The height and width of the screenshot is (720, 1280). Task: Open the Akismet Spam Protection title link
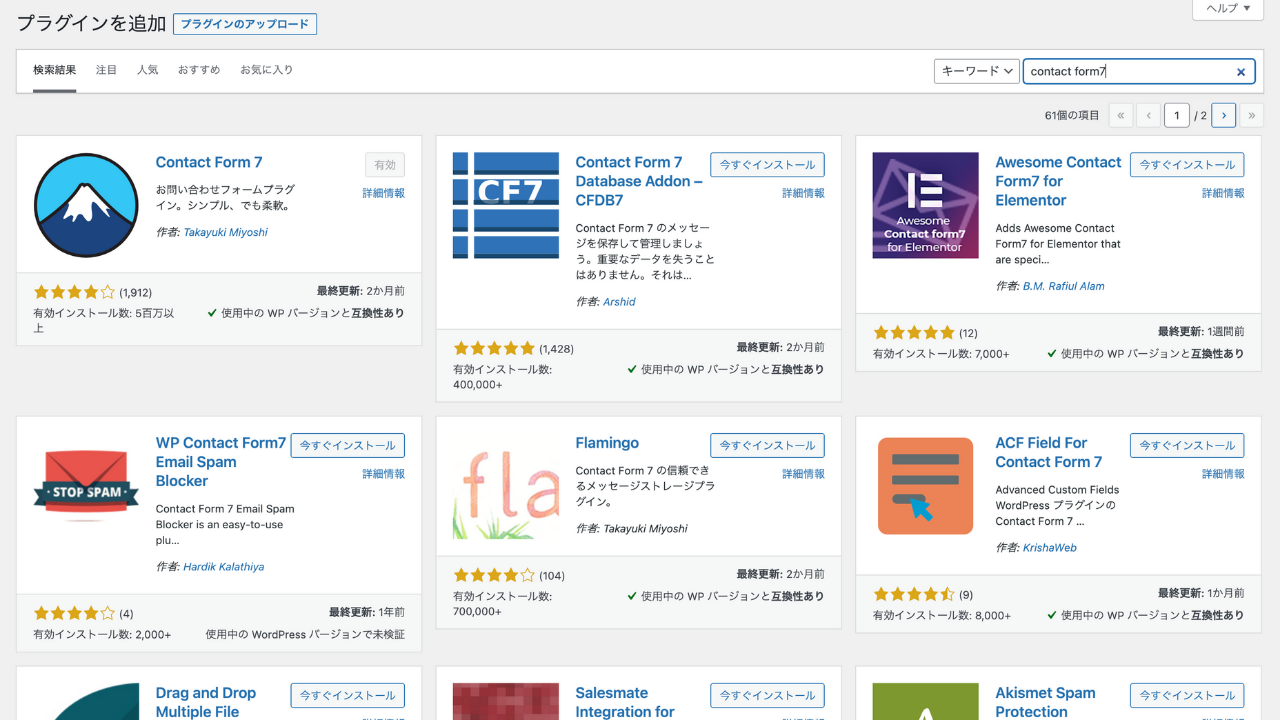tap(1045, 702)
